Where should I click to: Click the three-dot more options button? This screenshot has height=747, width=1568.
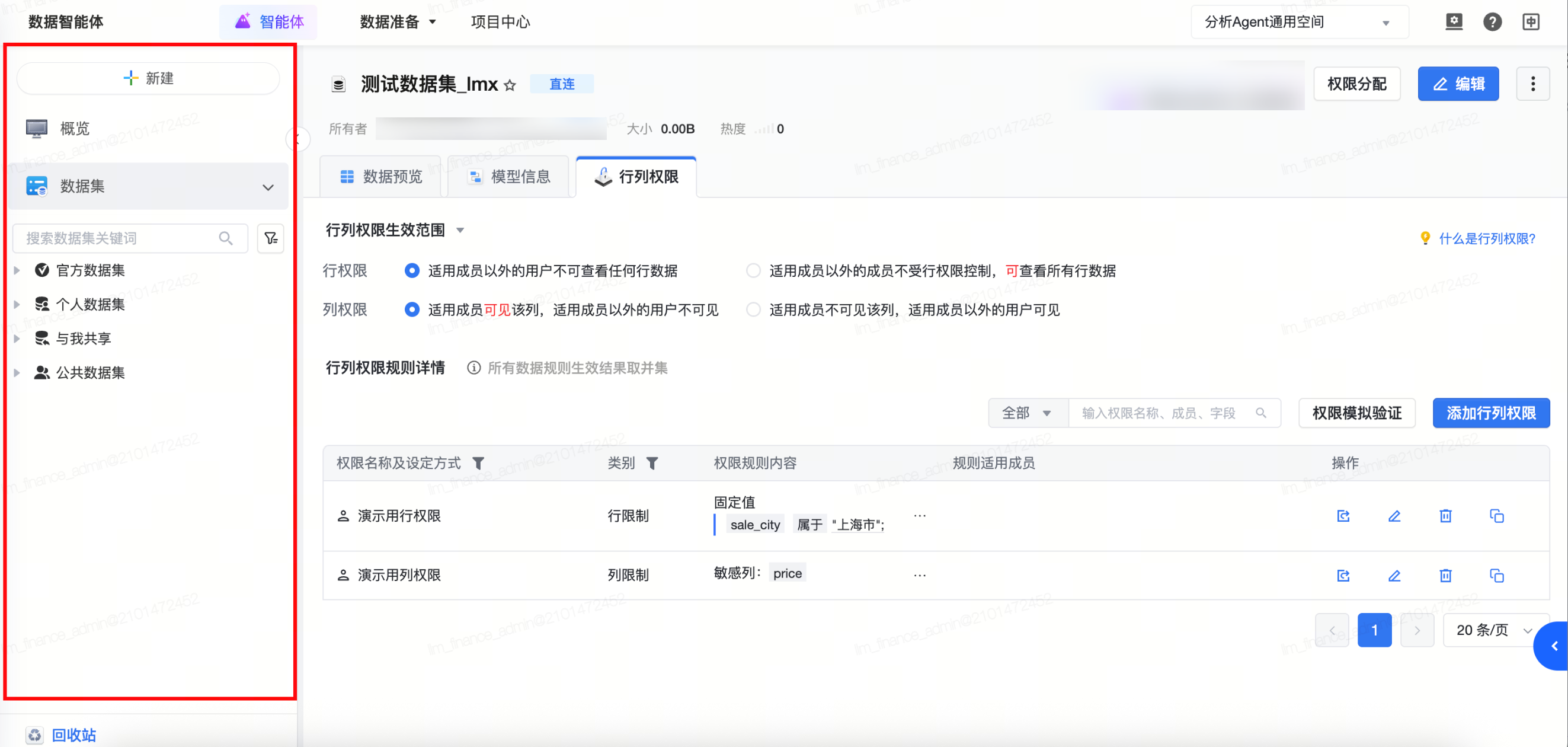click(x=1532, y=84)
